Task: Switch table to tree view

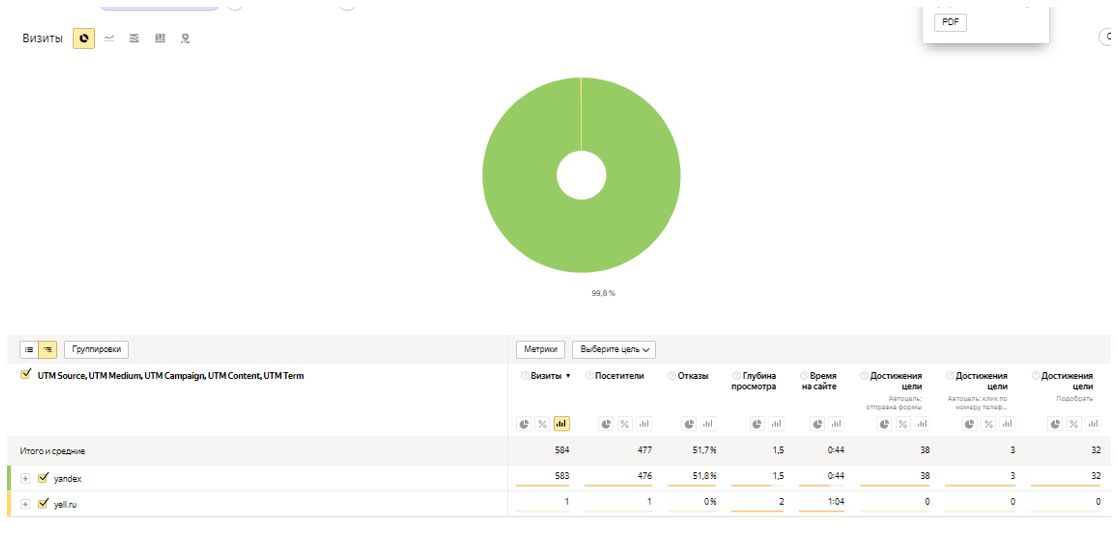Action: [x=48, y=350]
